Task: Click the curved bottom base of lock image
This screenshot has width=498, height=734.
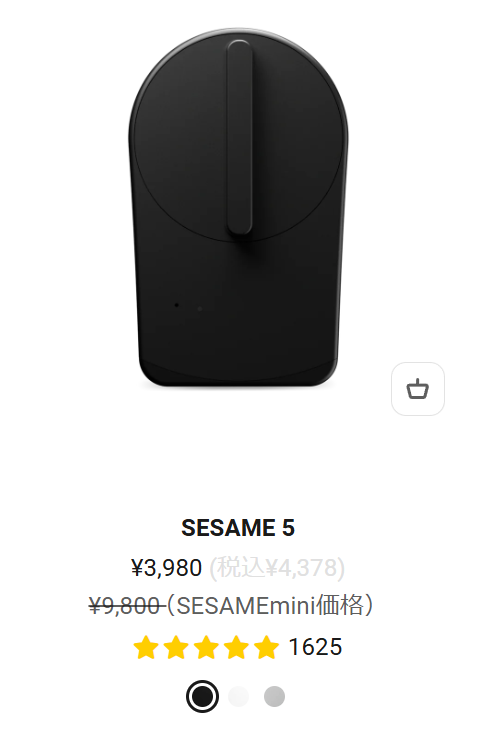Action: [x=238, y=374]
